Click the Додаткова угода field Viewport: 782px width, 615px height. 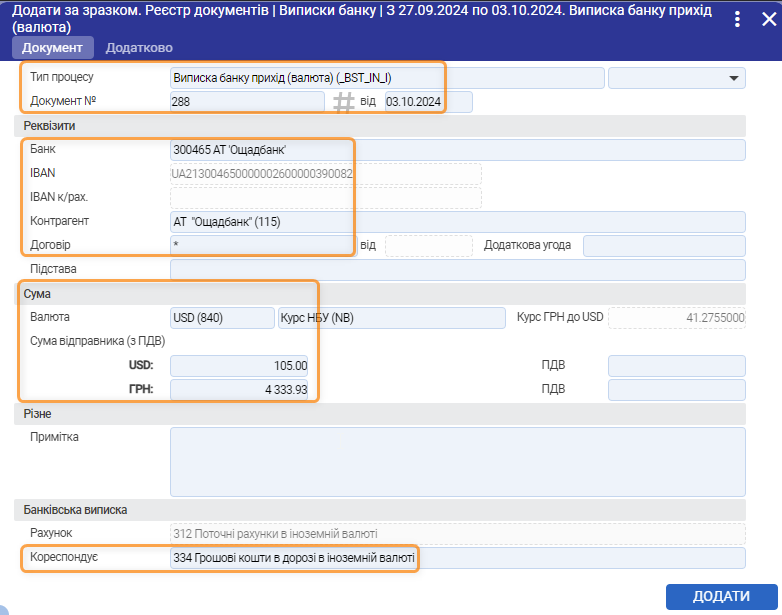(664, 246)
